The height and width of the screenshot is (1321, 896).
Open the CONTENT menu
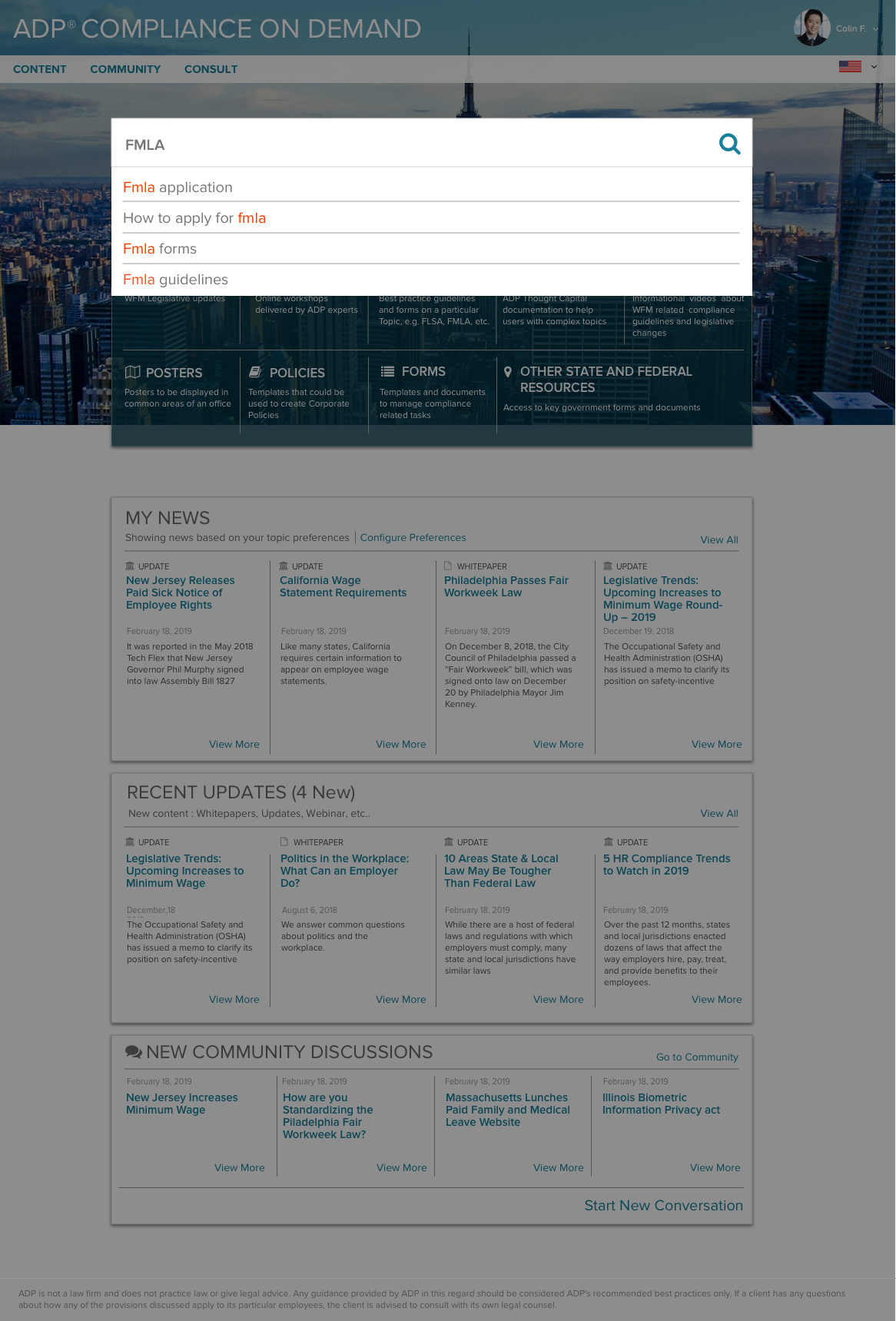pyautogui.click(x=40, y=69)
